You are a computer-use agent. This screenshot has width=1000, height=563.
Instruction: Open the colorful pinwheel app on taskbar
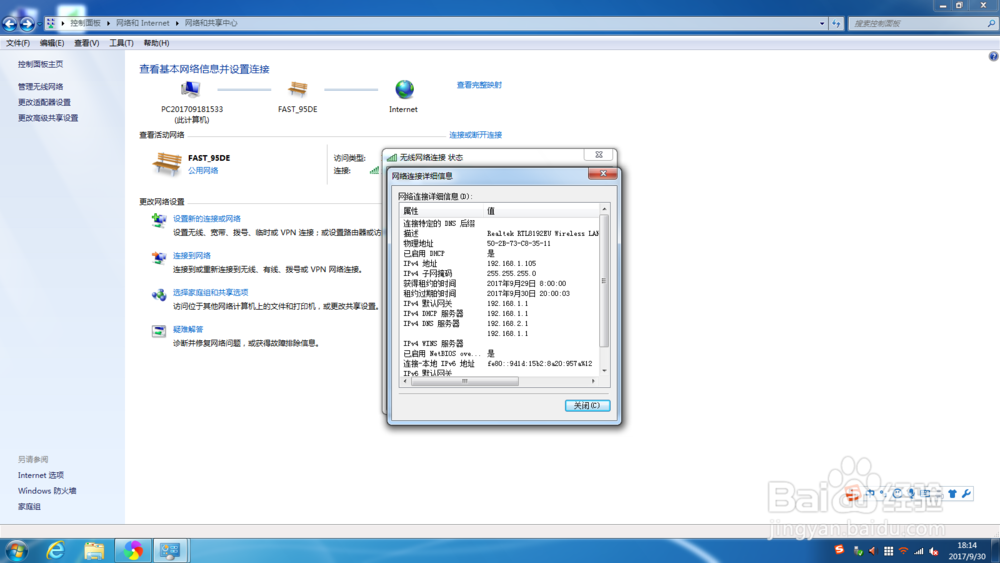[x=133, y=550]
